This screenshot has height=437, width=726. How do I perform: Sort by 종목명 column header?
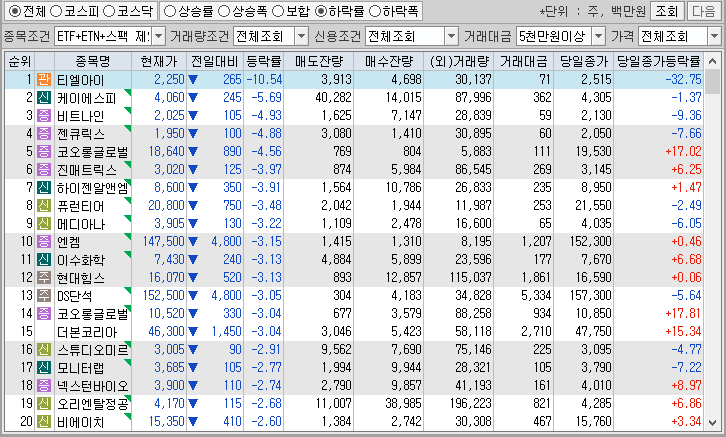click(93, 61)
